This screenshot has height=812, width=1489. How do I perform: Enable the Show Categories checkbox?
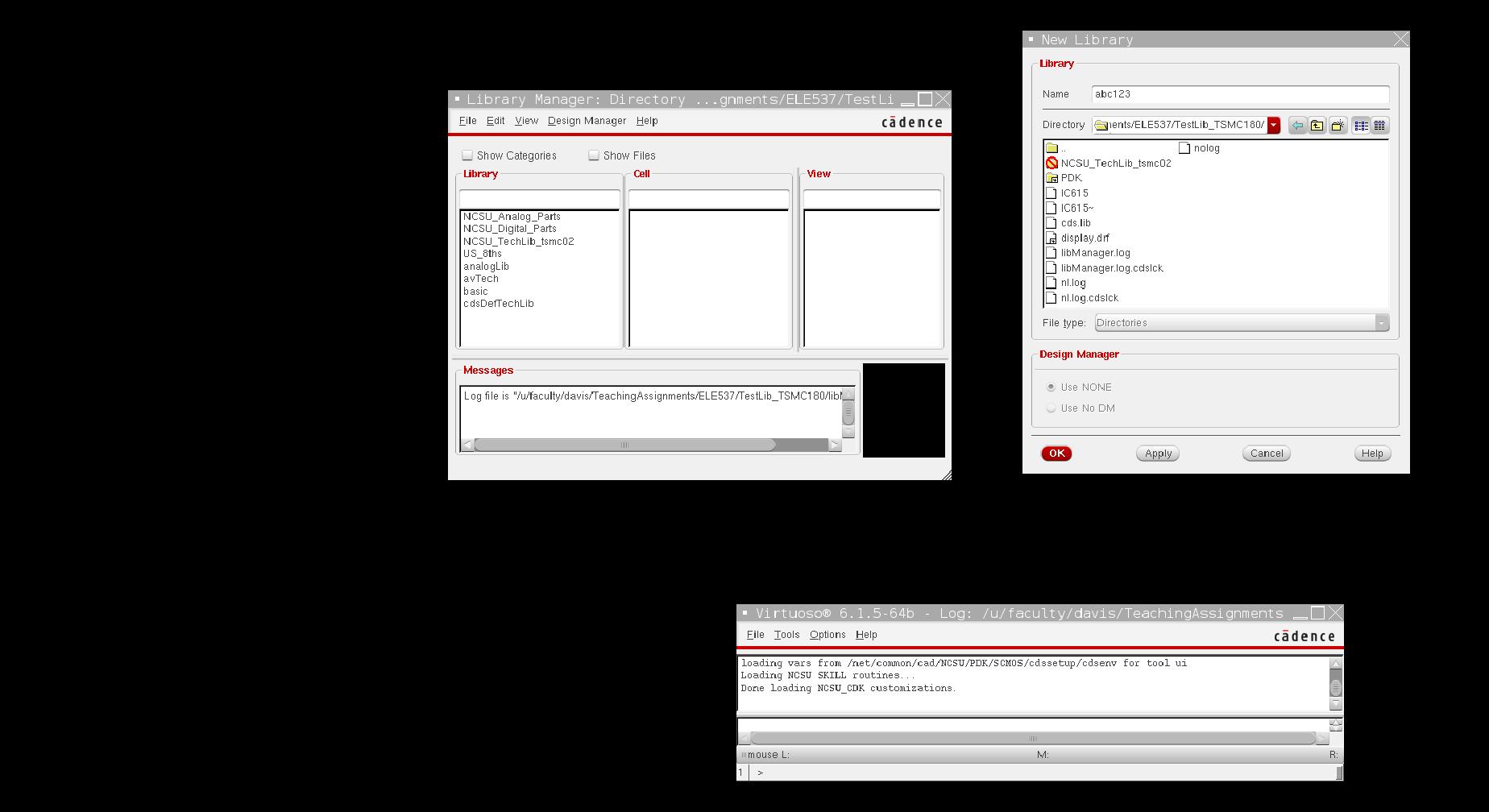click(467, 155)
